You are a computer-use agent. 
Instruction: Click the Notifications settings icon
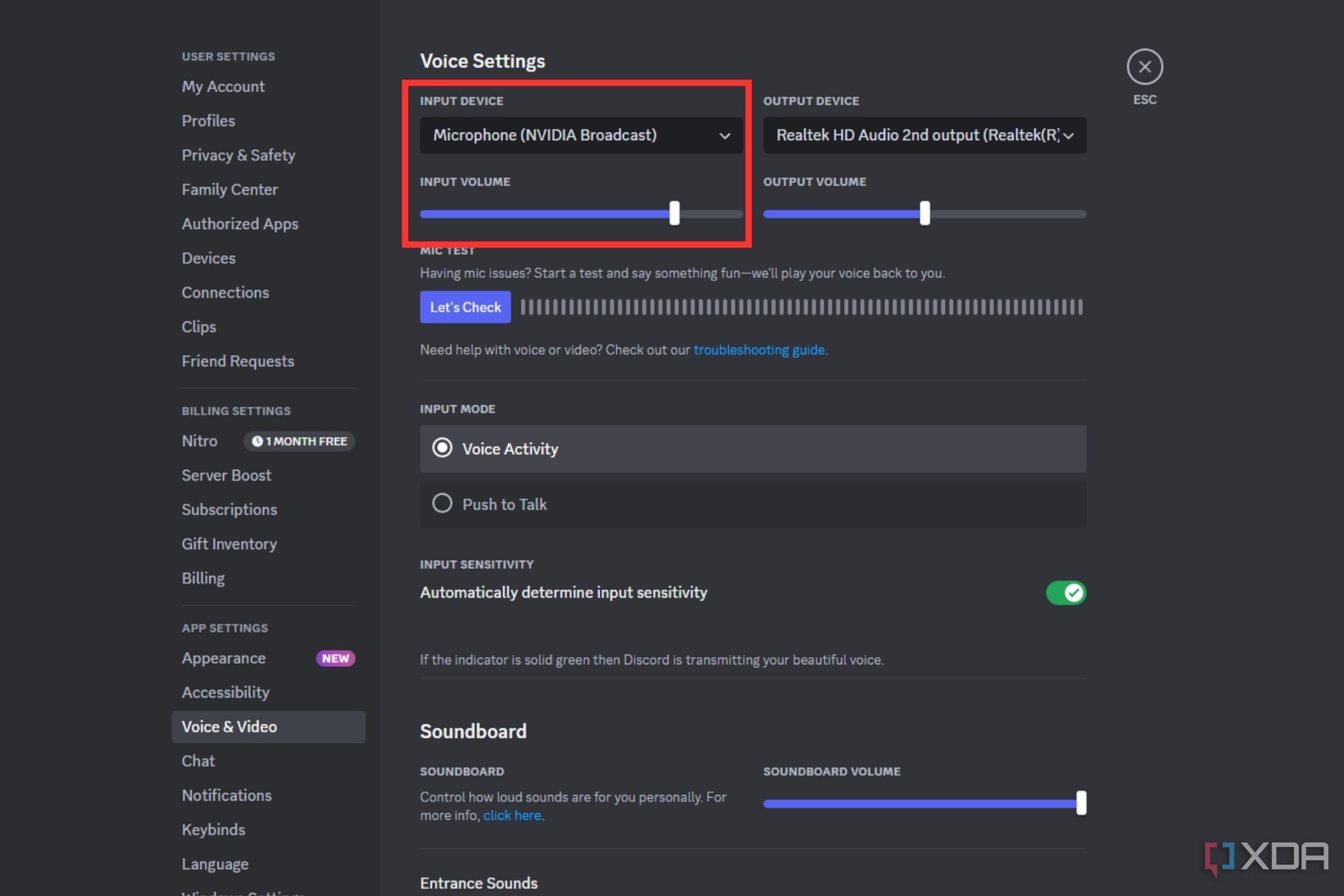tap(226, 795)
